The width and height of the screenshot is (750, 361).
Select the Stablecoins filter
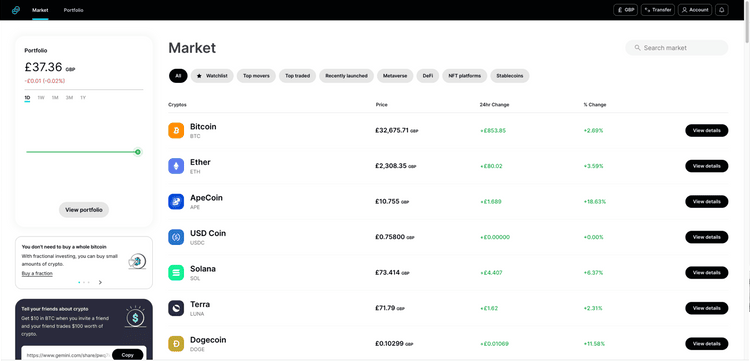tap(509, 76)
